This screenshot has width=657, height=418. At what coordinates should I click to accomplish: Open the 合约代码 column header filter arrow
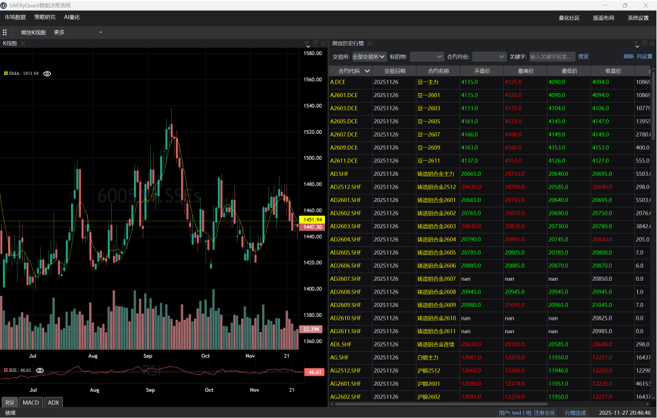pos(367,71)
